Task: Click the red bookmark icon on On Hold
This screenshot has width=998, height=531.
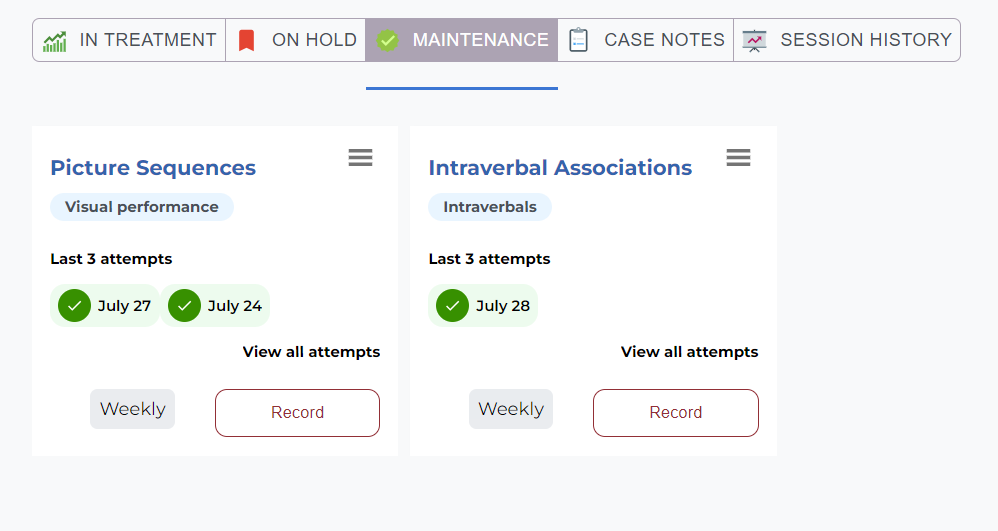Action: [246, 41]
